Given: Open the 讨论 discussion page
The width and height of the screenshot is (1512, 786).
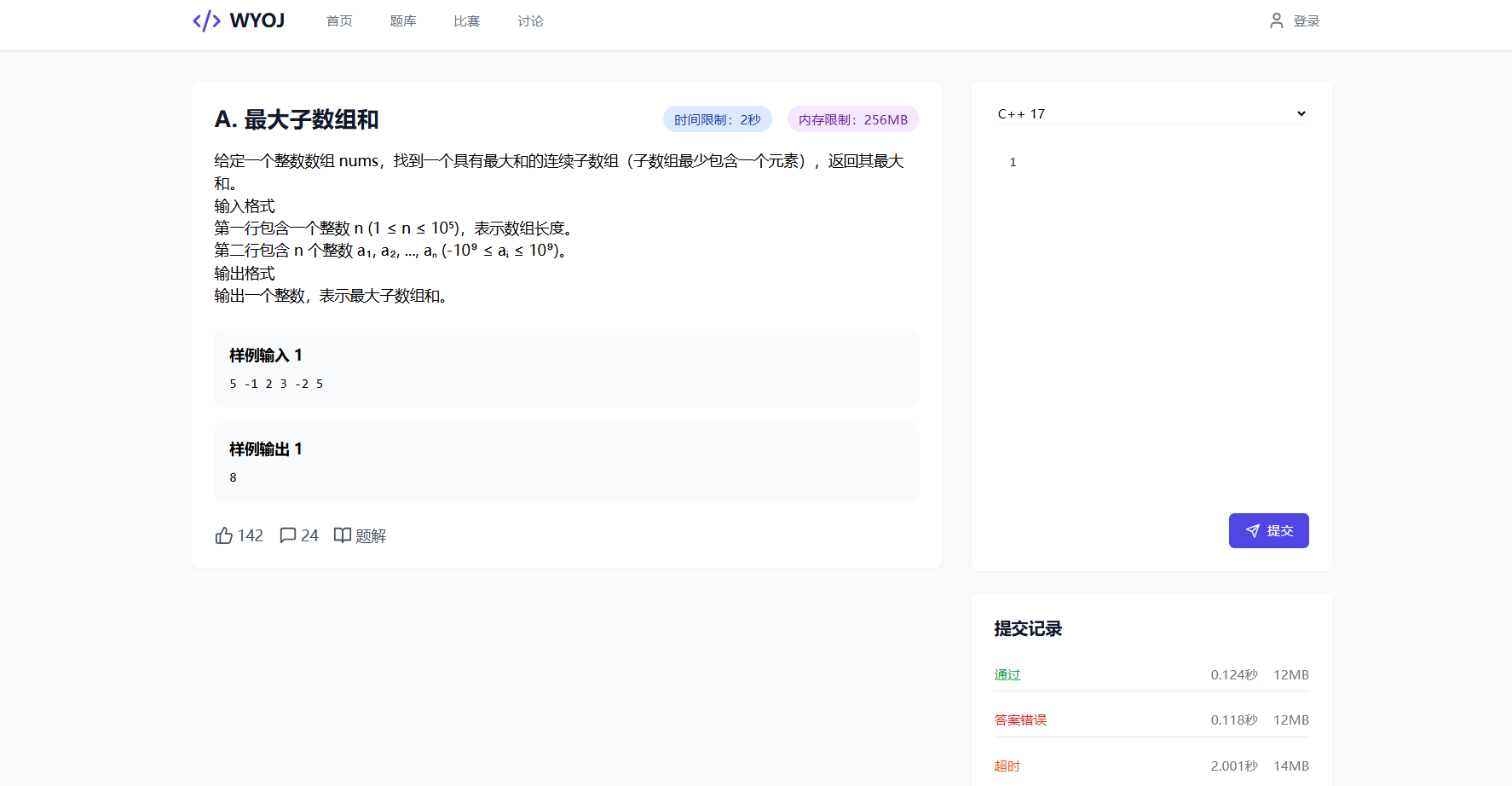Looking at the screenshot, I should pyautogui.click(x=530, y=21).
